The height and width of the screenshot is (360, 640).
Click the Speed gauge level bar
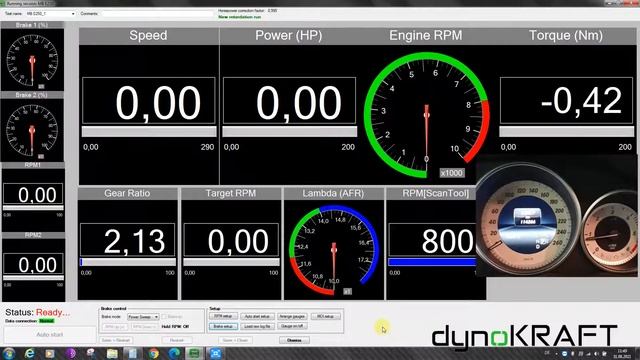click(149, 131)
